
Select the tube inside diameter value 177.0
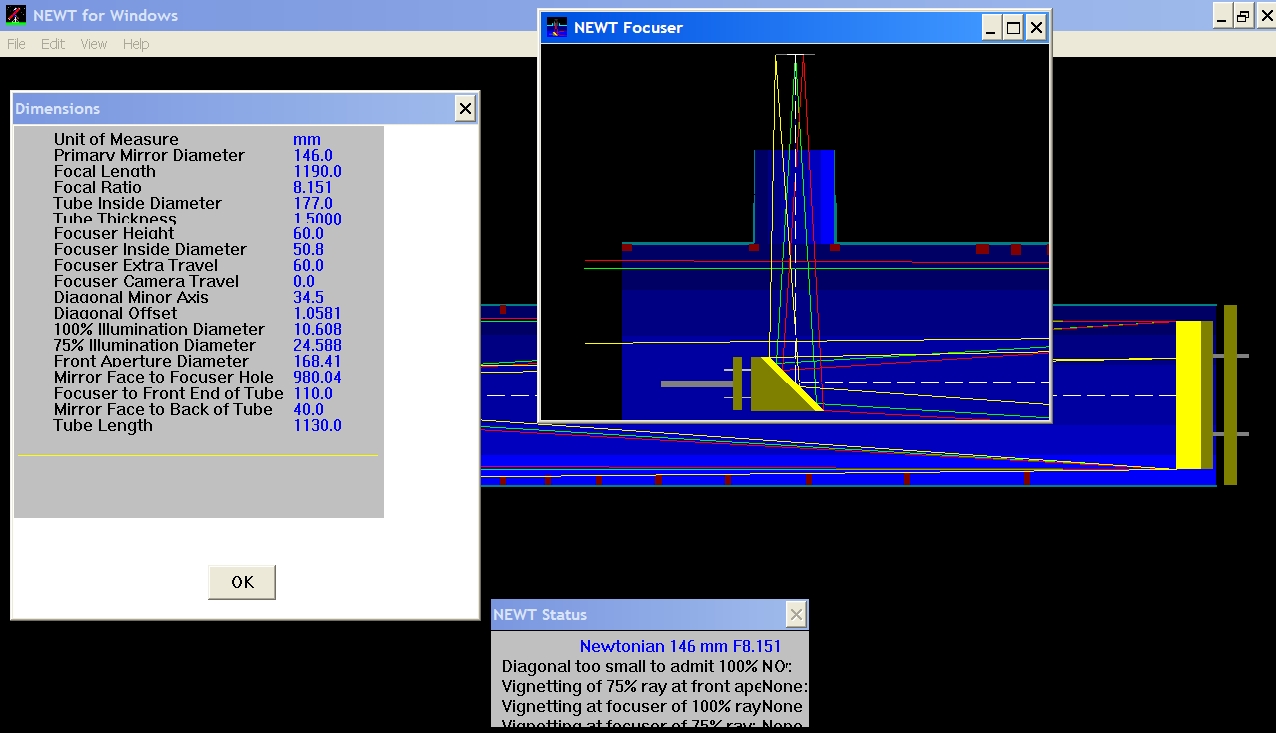[313, 204]
